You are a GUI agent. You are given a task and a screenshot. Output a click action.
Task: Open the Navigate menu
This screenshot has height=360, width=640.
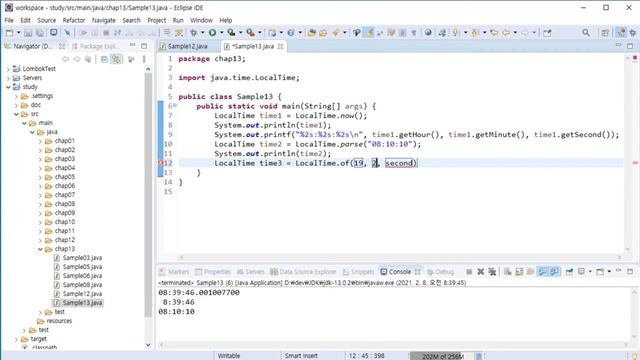click(x=104, y=20)
